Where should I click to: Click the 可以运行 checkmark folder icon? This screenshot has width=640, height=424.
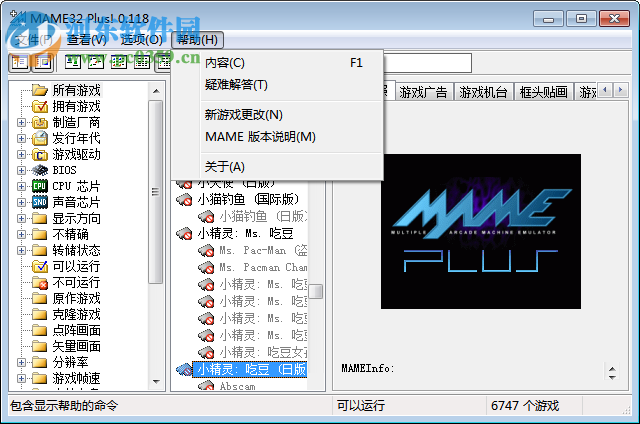(x=40, y=266)
